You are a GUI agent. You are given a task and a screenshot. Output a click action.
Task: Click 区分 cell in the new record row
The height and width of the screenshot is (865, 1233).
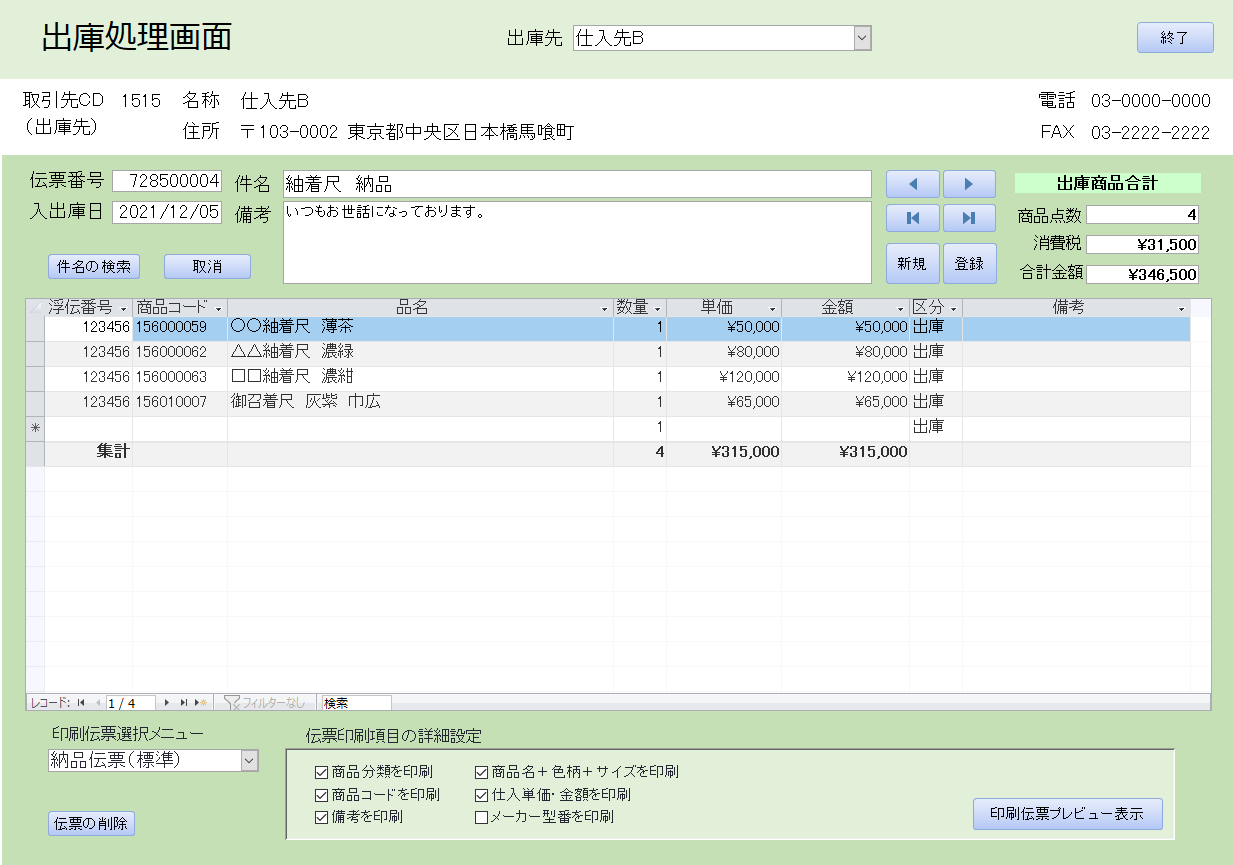pyautogui.click(x=936, y=427)
